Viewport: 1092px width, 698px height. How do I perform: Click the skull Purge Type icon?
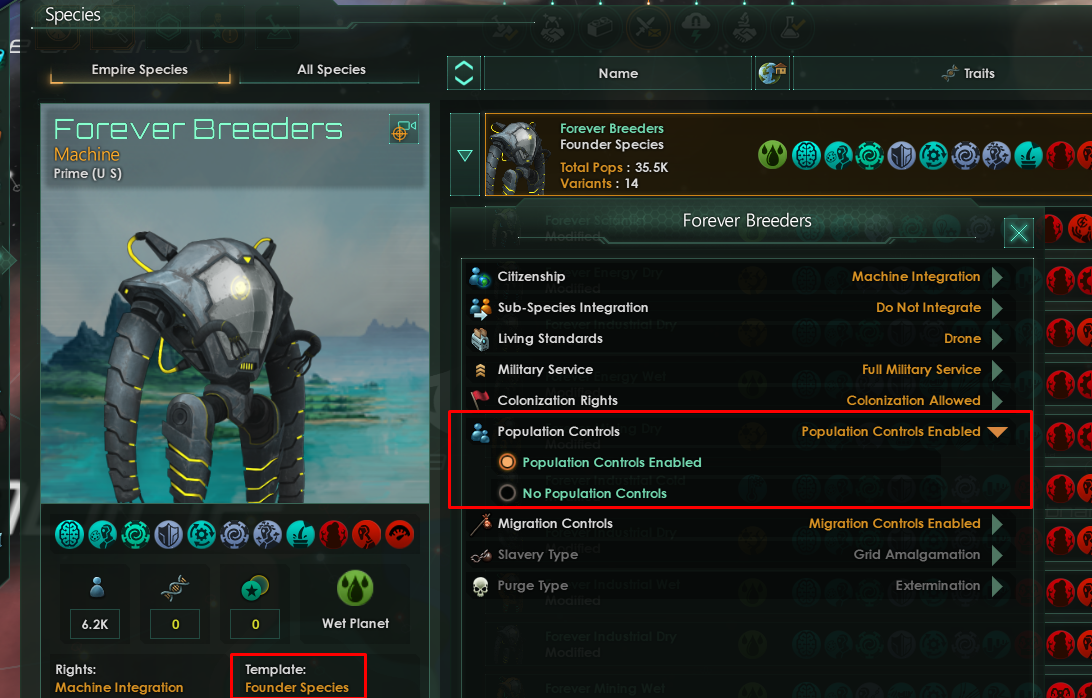pyautogui.click(x=481, y=587)
